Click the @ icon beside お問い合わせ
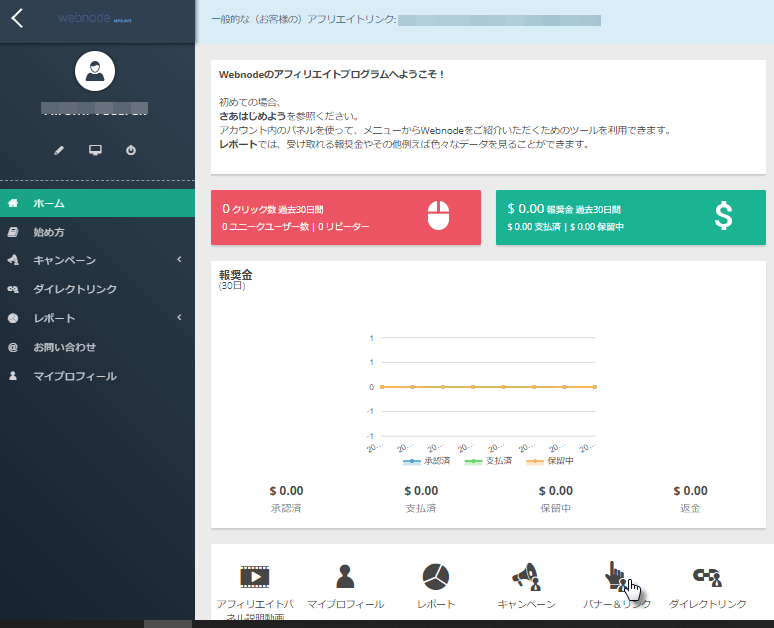The height and width of the screenshot is (628, 774). (x=13, y=347)
